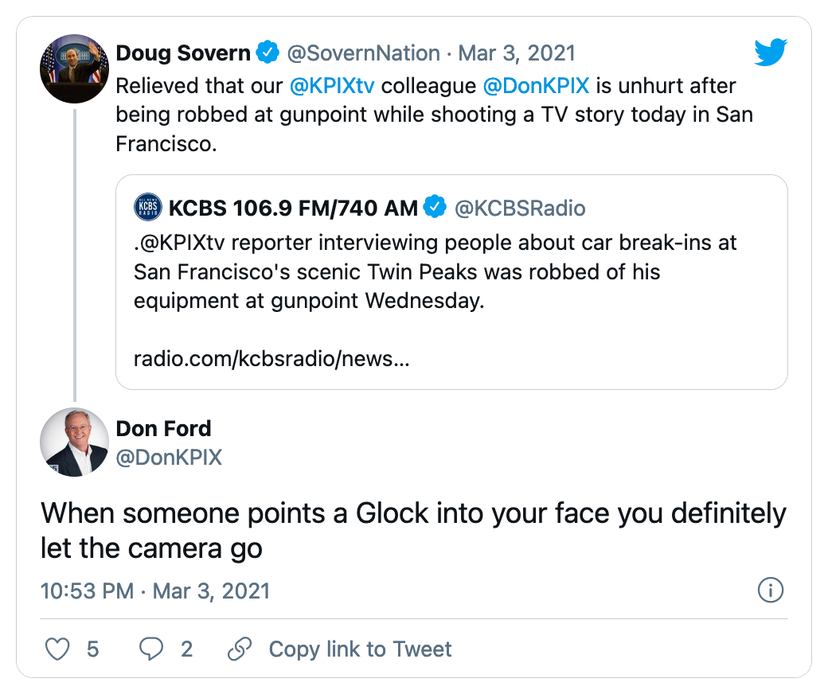Click the chain link icon
Viewport: 828px width, 694px height.
pos(239,649)
